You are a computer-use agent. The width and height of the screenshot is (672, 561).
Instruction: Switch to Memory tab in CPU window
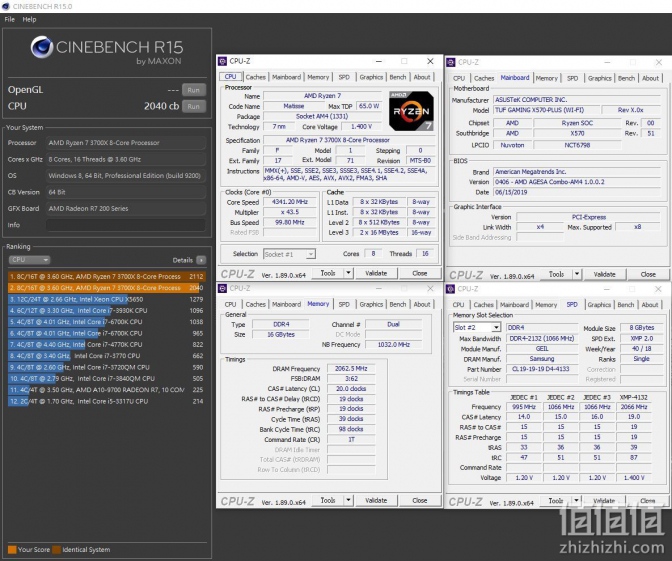[x=318, y=77]
